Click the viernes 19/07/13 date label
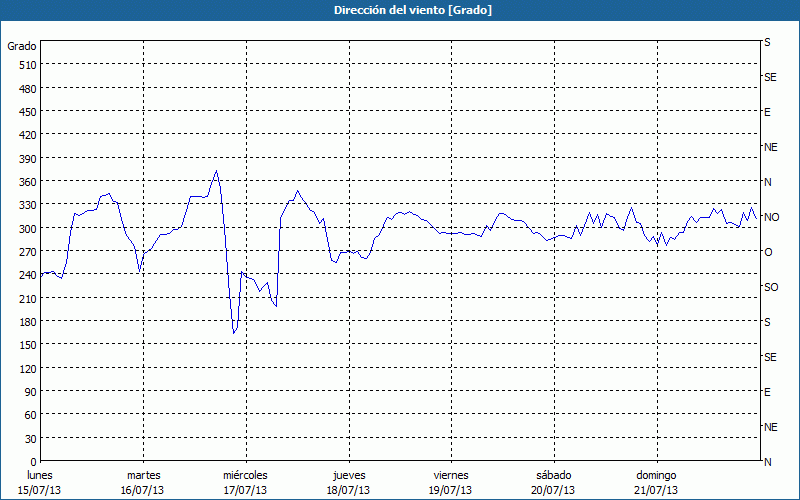Viewport: 800px width, 500px height. 450,482
